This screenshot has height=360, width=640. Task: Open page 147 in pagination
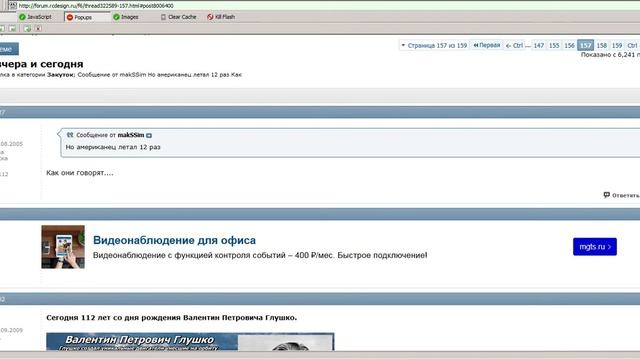pyautogui.click(x=539, y=45)
